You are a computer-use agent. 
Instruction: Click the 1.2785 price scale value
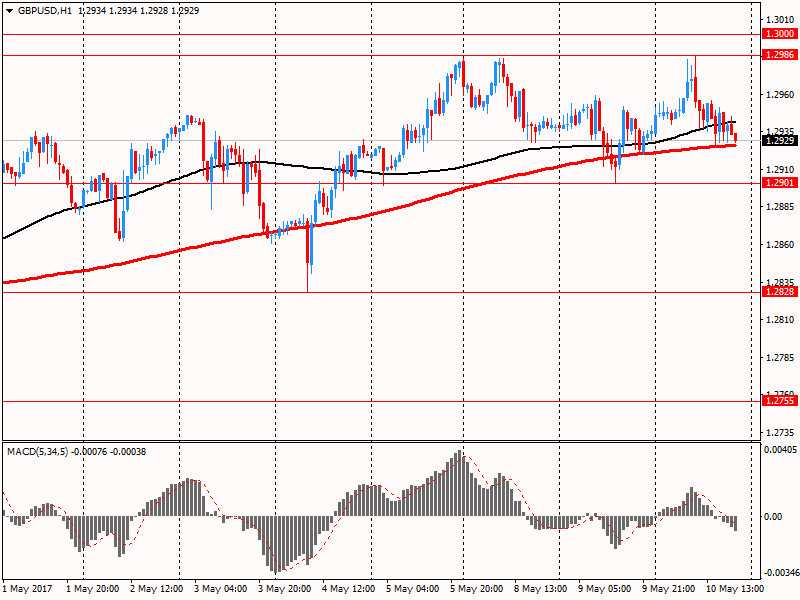(x=781, y=357)
